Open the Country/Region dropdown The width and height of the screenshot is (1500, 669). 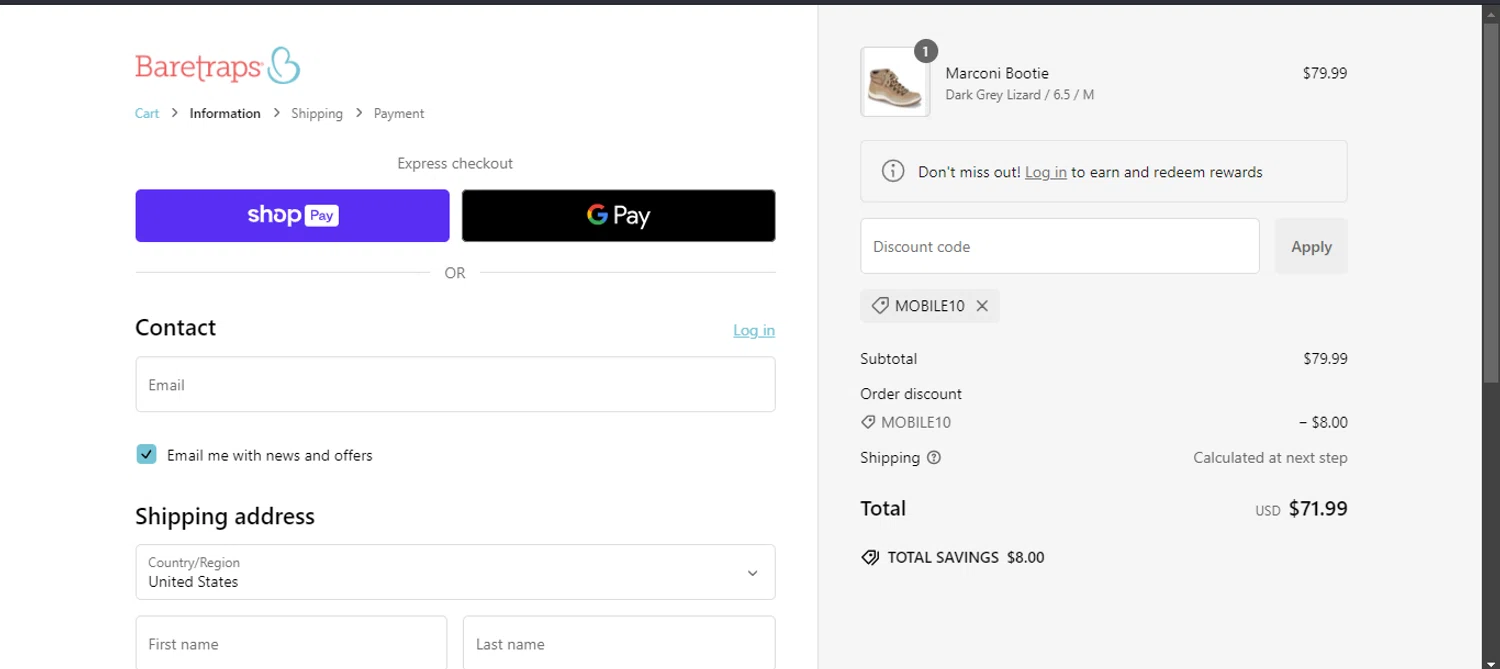(x=455, y=572)
